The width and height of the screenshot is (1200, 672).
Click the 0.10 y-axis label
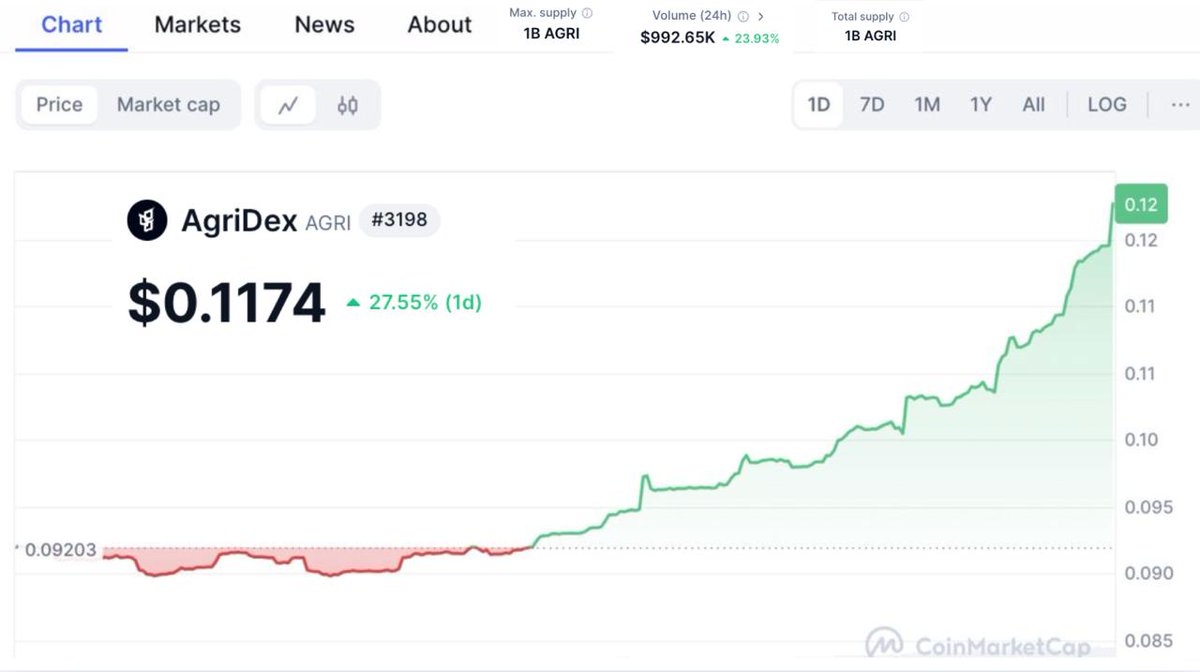pyautogui.click(x=1140, y=440)
